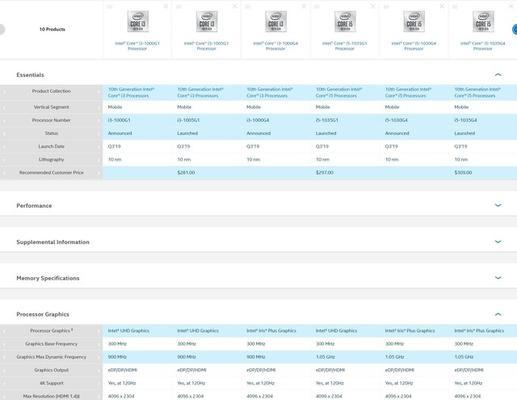Screen dimensions: 517x400
Task: Tick the Launch Date row highlight checkbox
Action: pyautogui.click(x=4, y=147)
